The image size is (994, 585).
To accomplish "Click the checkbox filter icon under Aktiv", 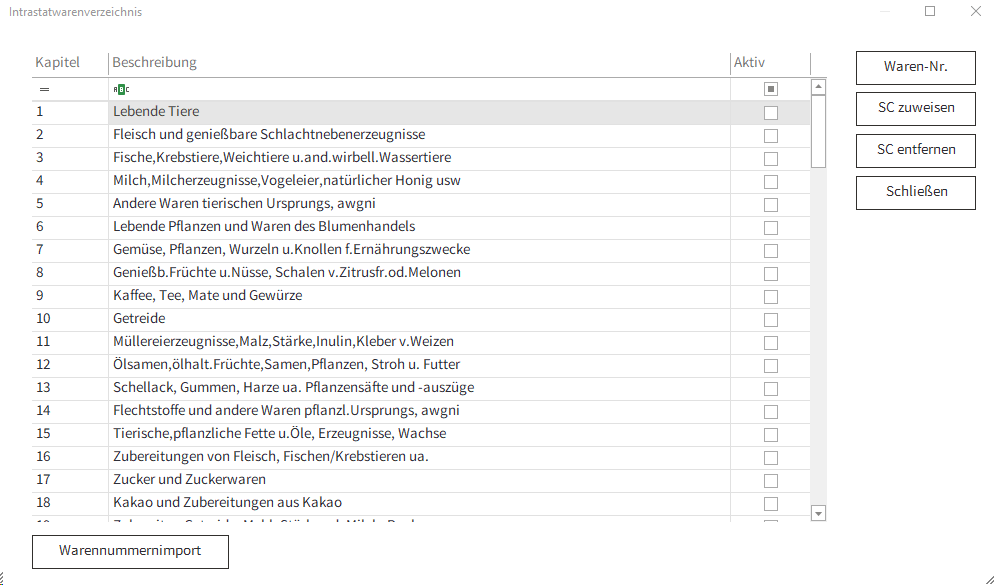I will pos(770,89).
